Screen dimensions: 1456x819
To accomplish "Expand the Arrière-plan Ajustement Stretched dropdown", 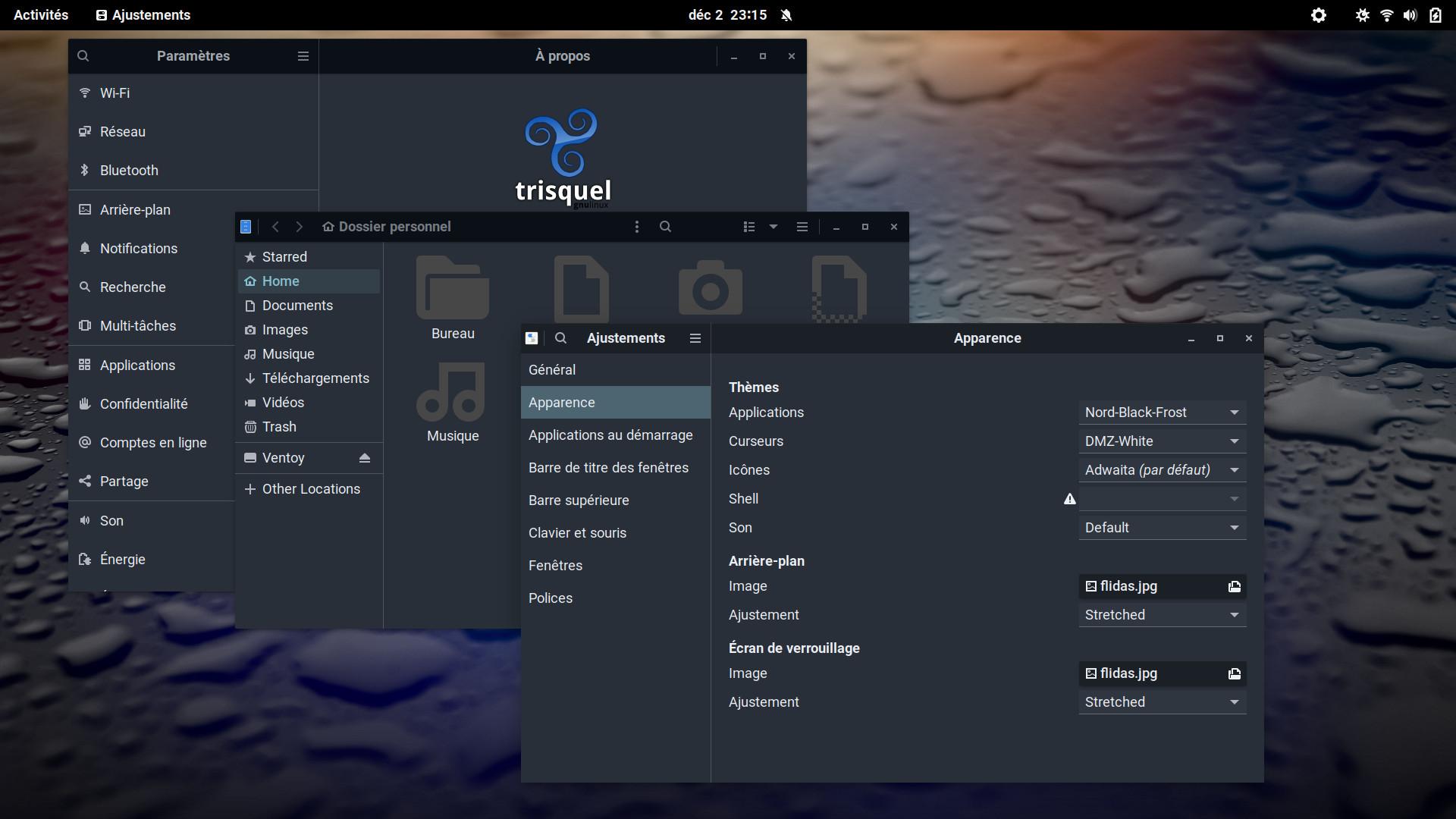I will coord(1162,615).
